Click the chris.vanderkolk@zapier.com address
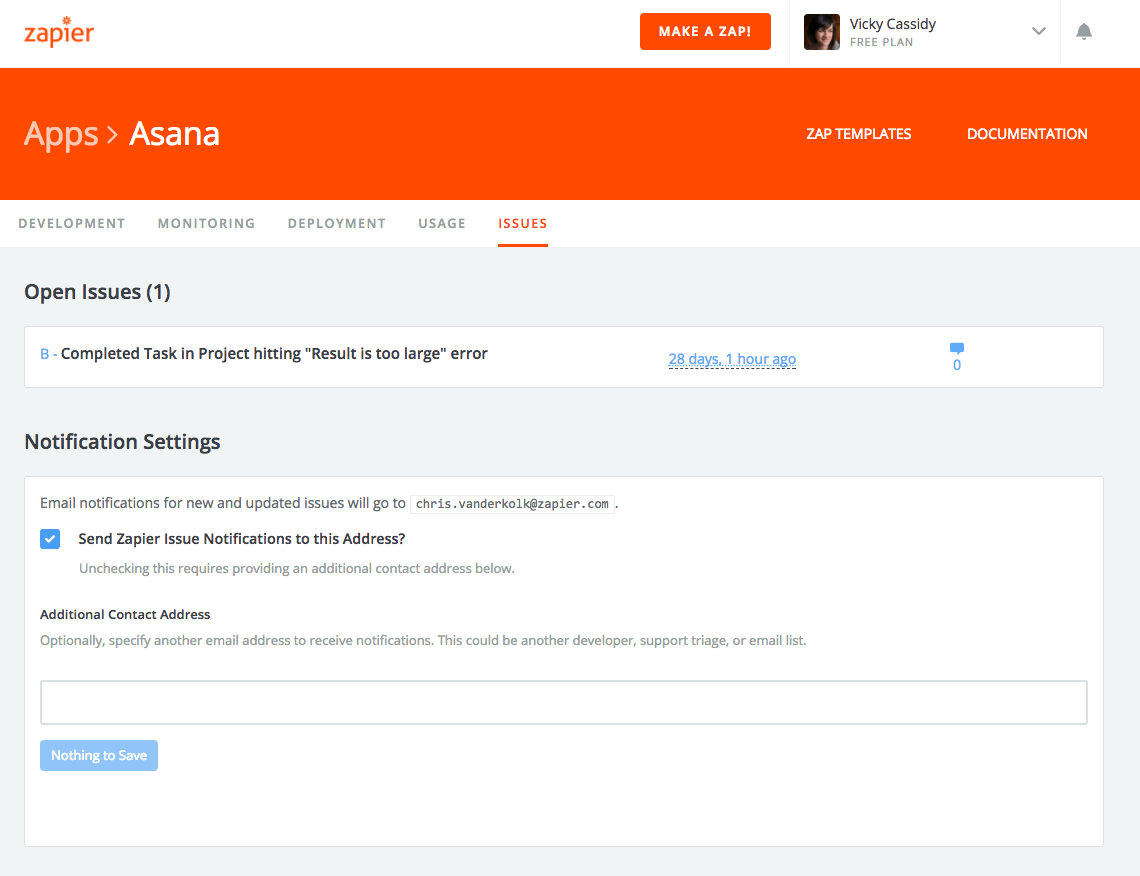 512,504
